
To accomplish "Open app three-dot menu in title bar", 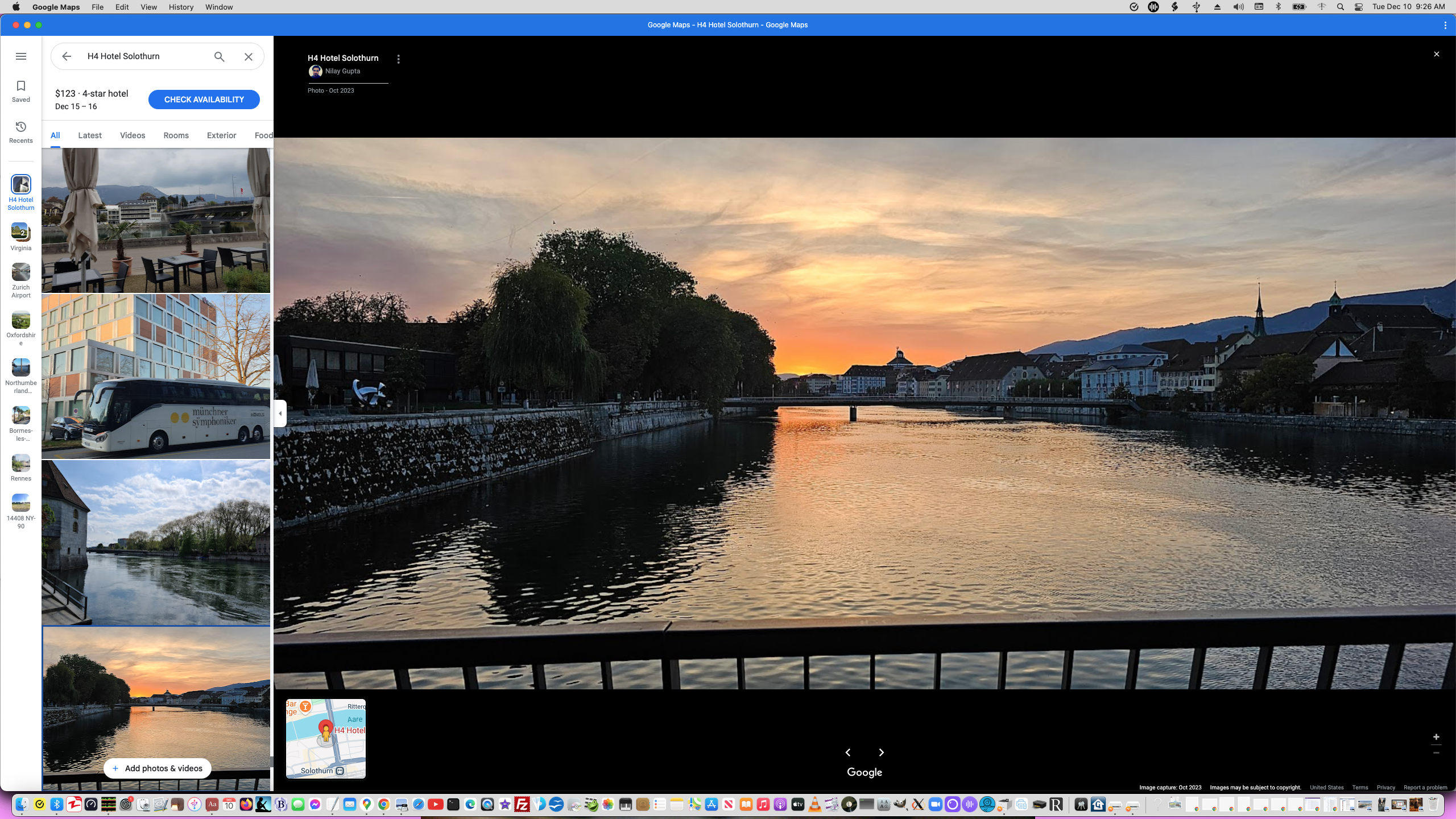I will pyautogui.click(x=1445, y=25).
